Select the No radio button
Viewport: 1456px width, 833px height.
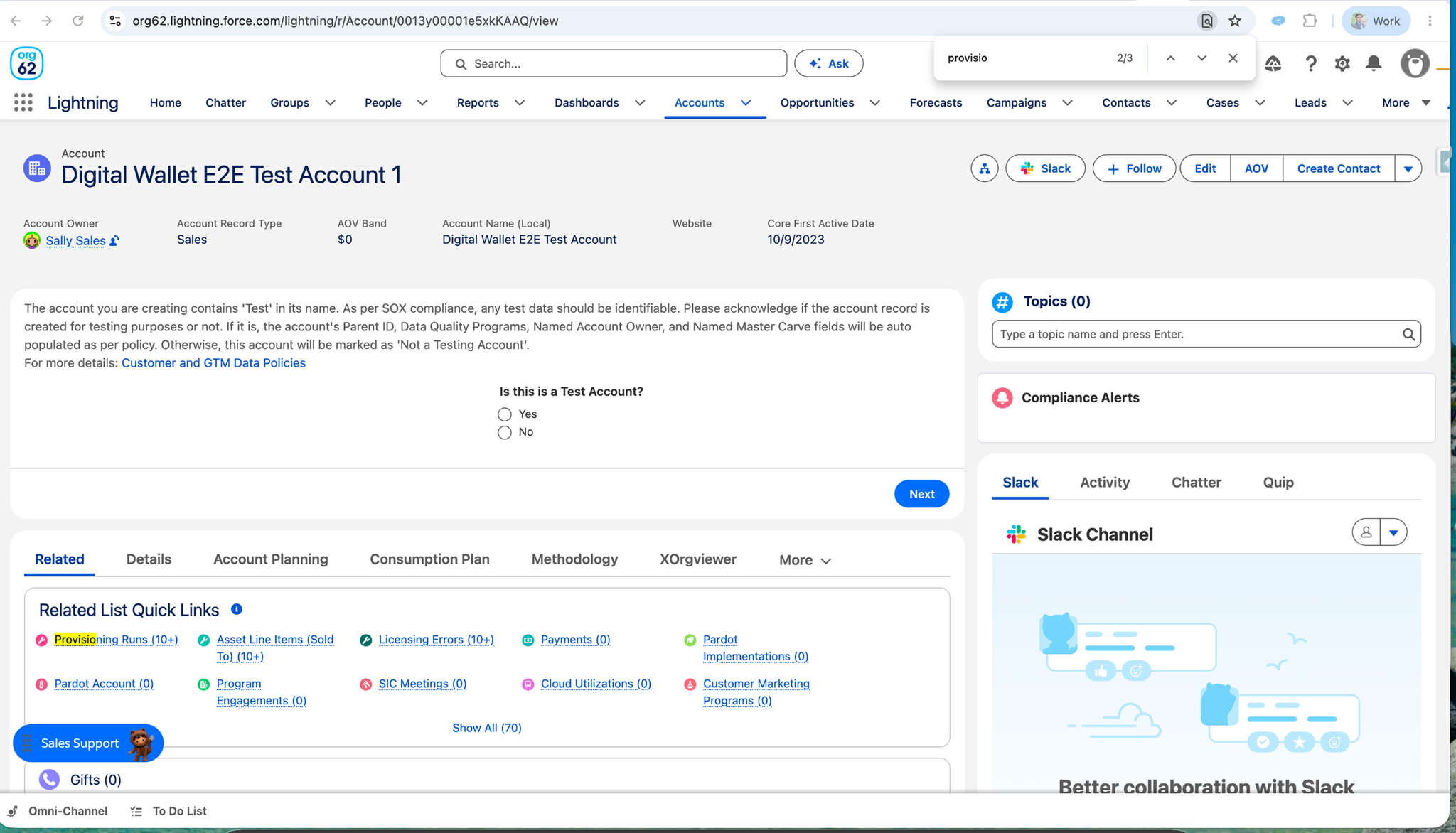(505, 433)
